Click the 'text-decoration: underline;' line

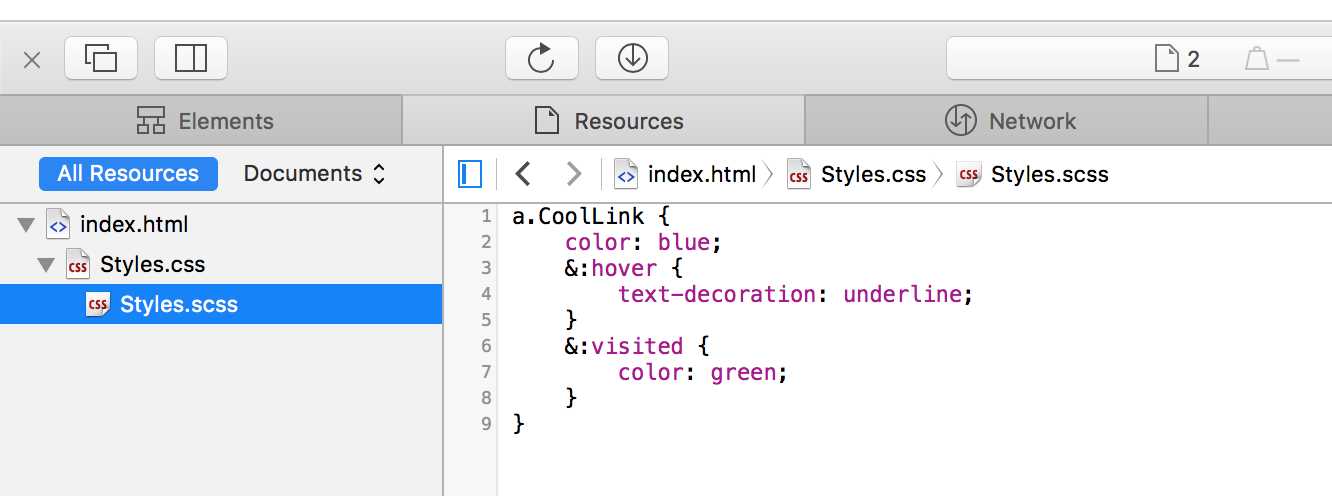coord(796,294)
